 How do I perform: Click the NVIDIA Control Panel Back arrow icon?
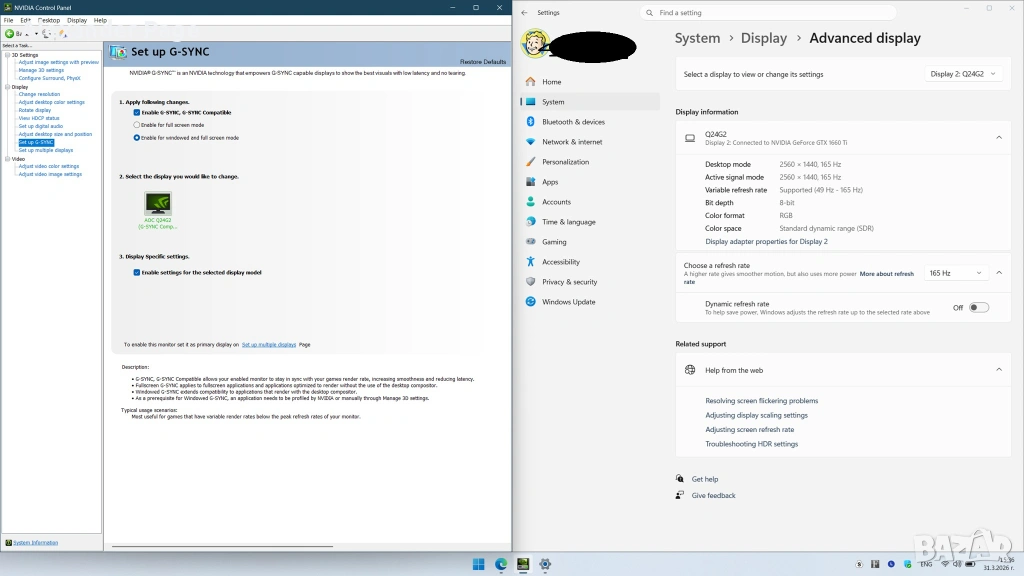click(10, 33)
